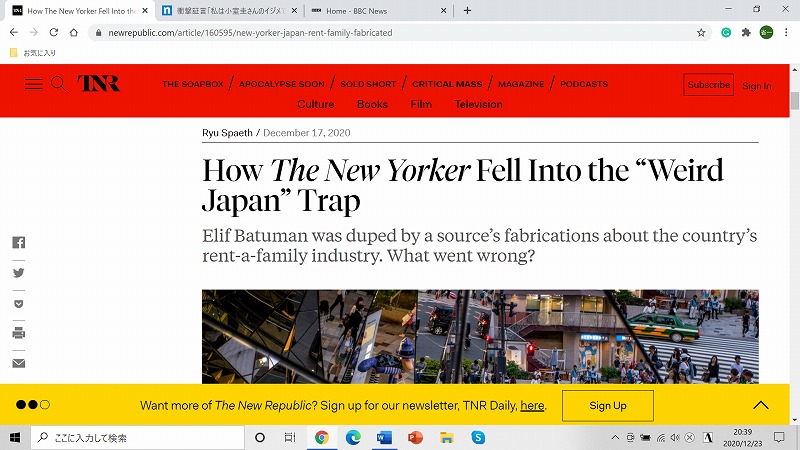Open the Magazine section

point(521,84)
